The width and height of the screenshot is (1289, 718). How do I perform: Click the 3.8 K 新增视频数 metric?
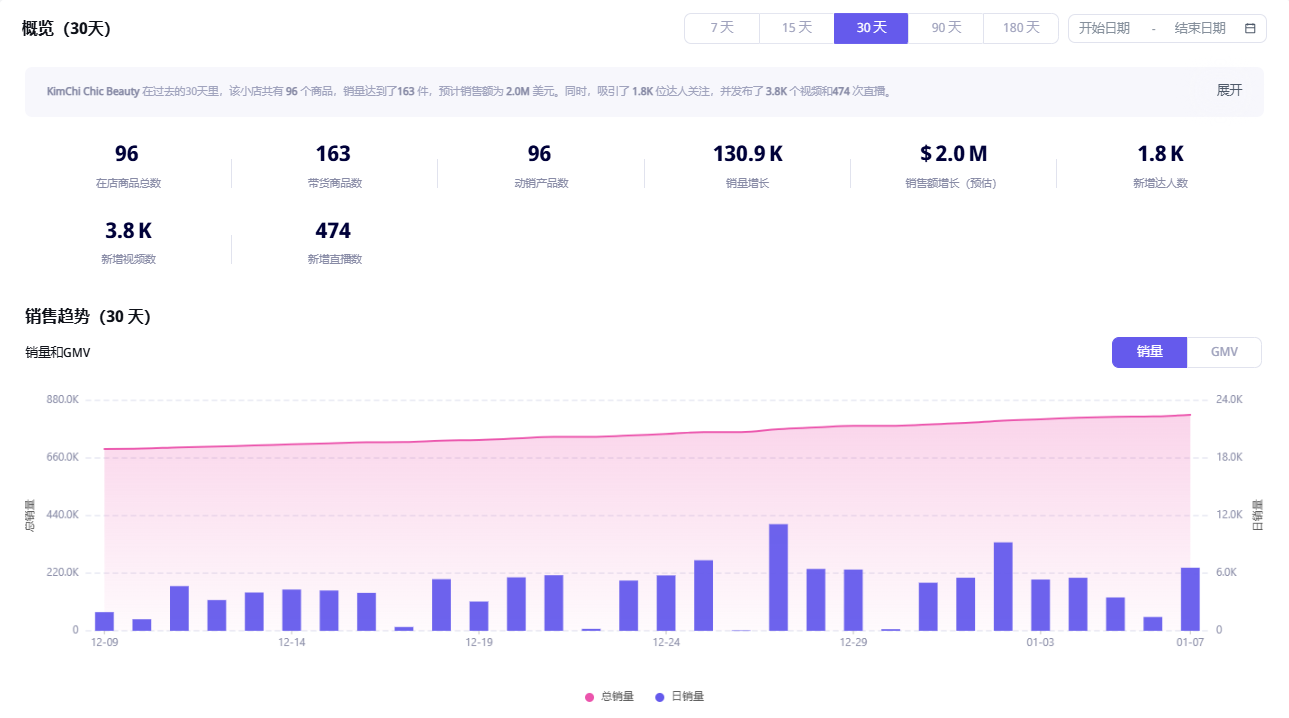pyautogui.click(x=128, y=231)
